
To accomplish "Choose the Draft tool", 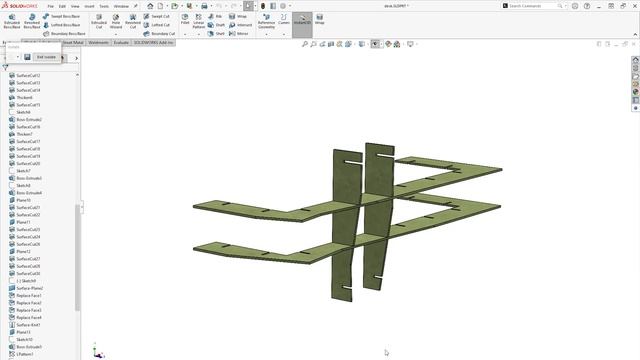I will pos(216,25).
